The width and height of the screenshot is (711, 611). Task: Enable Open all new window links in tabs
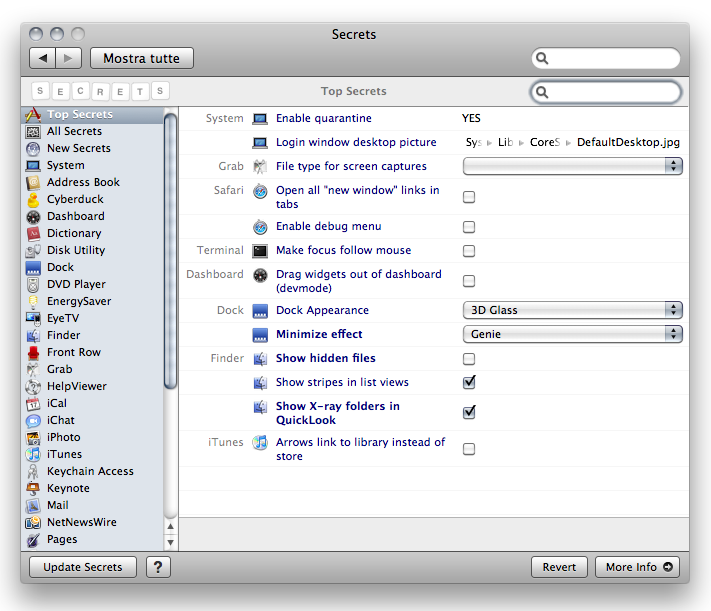tap(469, 197)
